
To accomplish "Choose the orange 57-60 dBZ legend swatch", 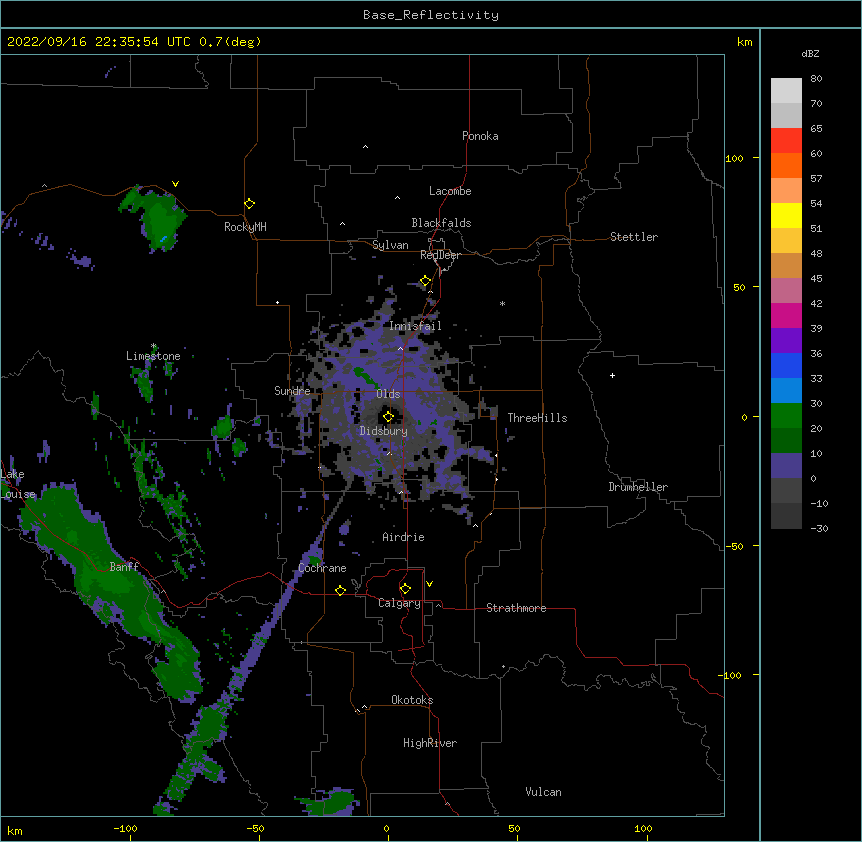I will pos(786,165).
